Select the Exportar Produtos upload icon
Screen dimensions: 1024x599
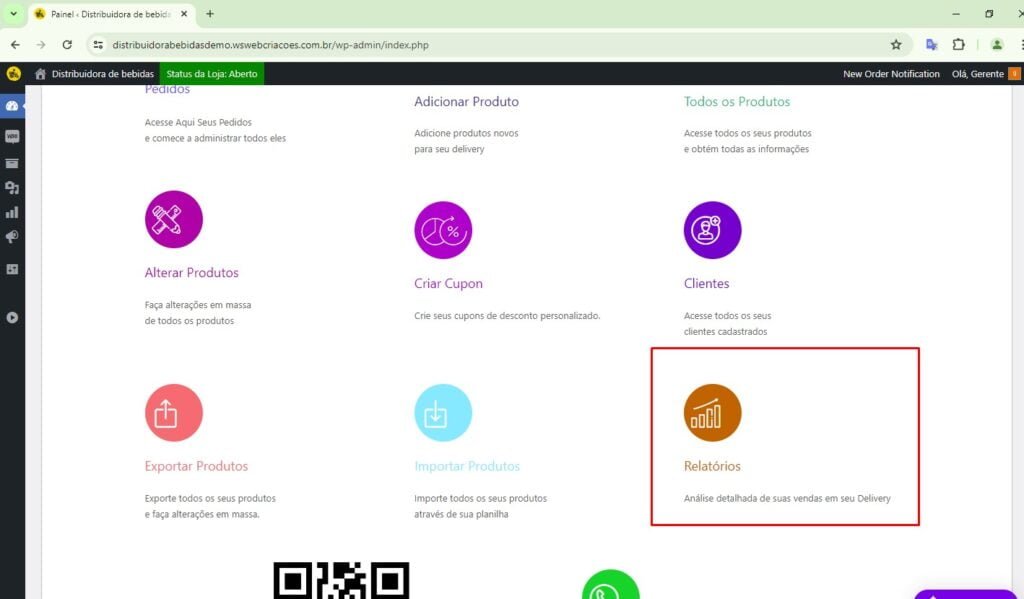[173, 412]
